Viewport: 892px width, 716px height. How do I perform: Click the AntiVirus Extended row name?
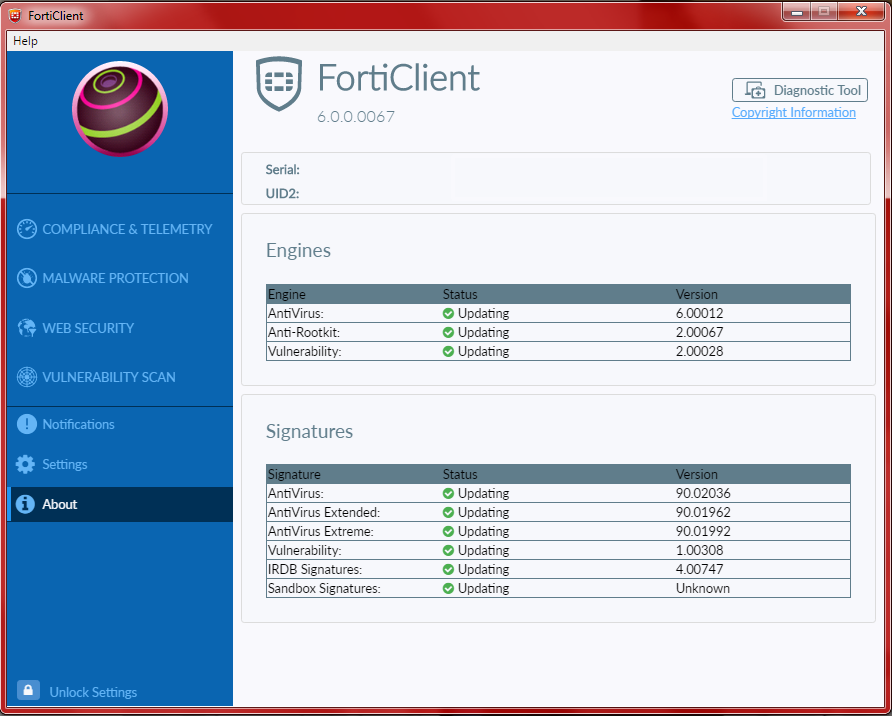pos(324,512)
